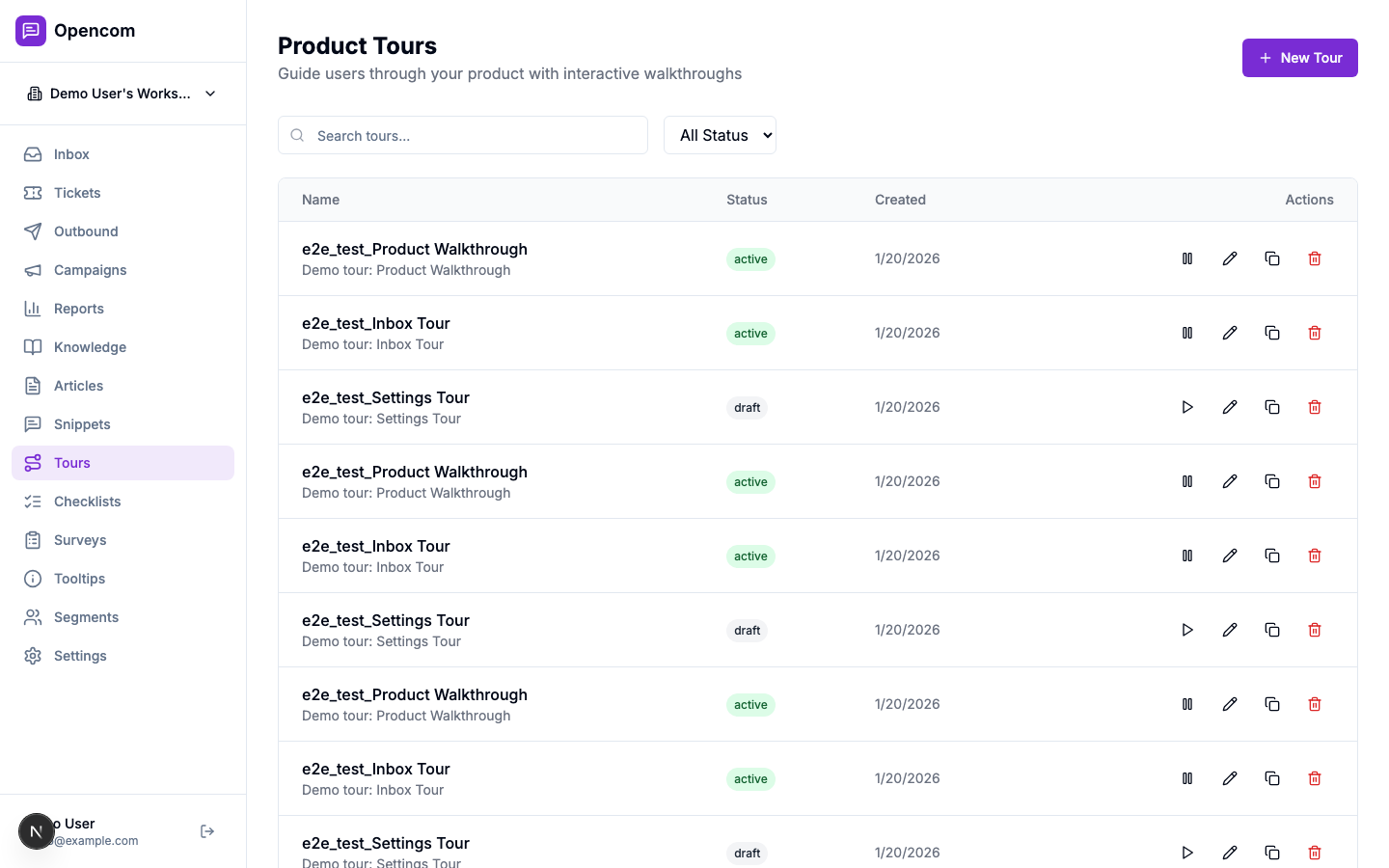Select Tickets from the sidebar
1389x868 pixels.
coord(77,193)
